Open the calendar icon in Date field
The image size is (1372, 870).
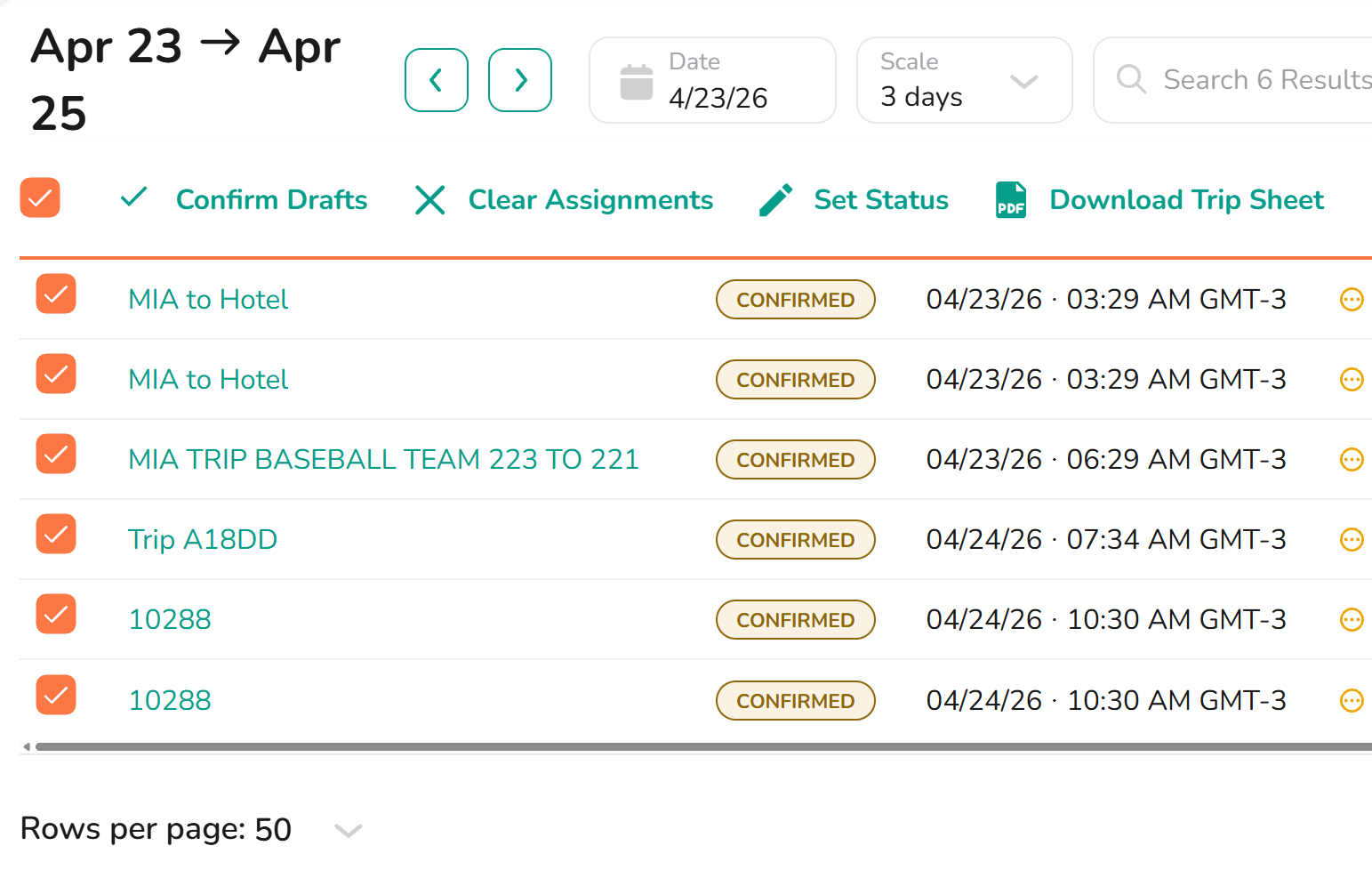tap(637, 82)
